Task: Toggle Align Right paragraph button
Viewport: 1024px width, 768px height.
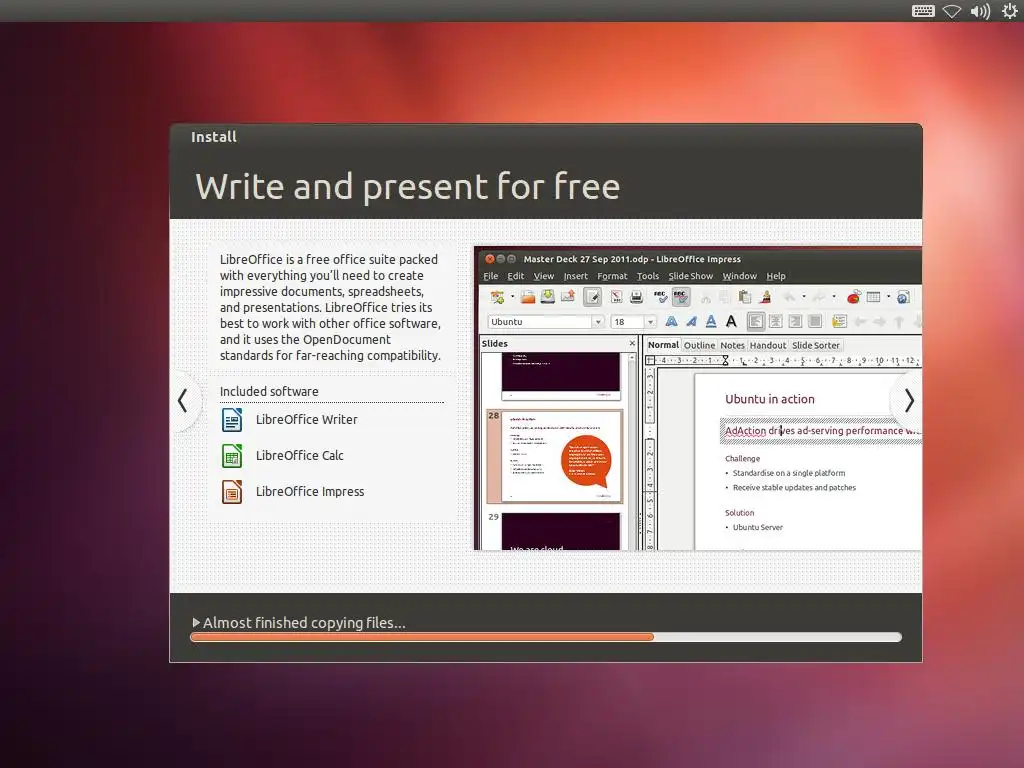Action: (795, 321)
